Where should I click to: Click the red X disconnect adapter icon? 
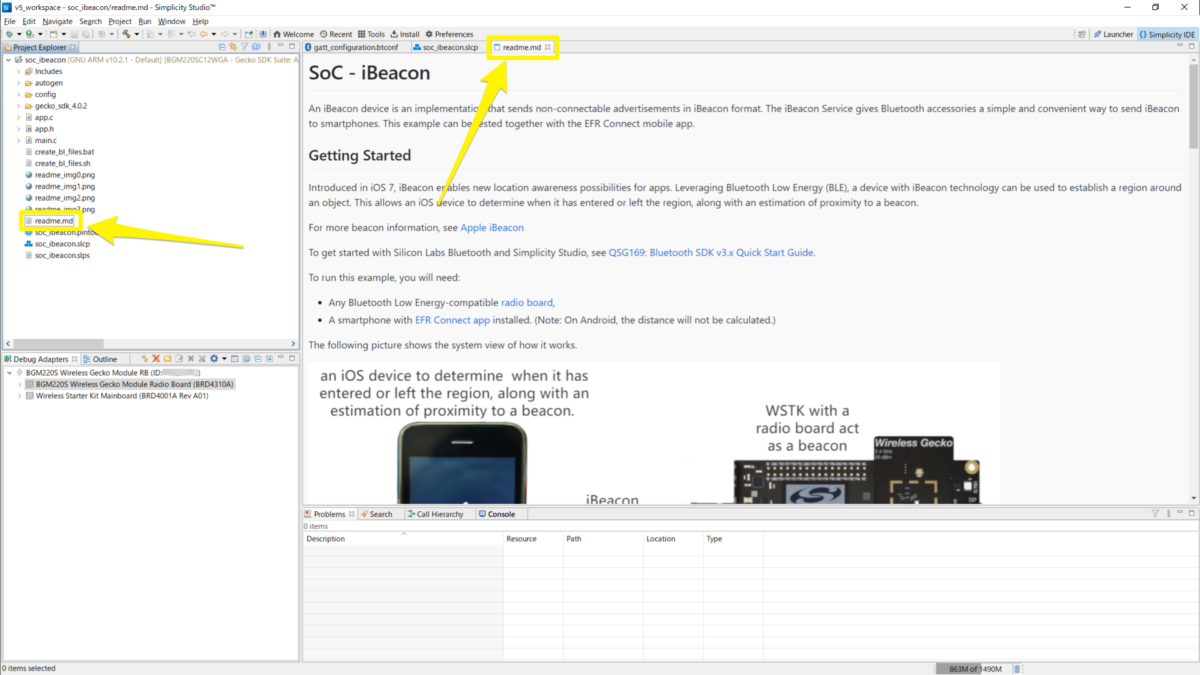[x=156, y=359]
